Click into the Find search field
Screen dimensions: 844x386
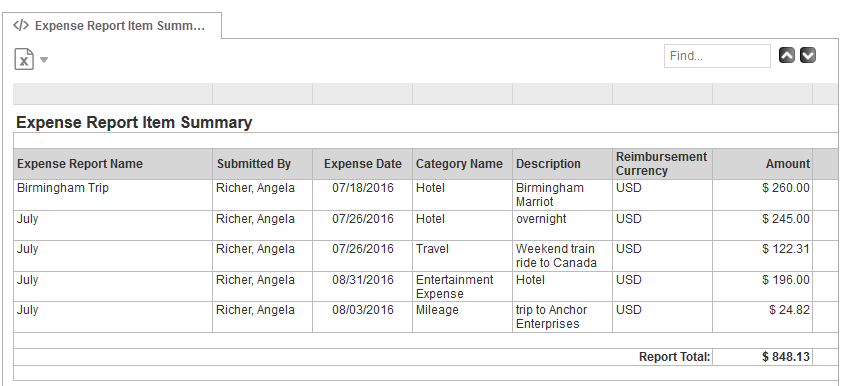tap(717, 56)
